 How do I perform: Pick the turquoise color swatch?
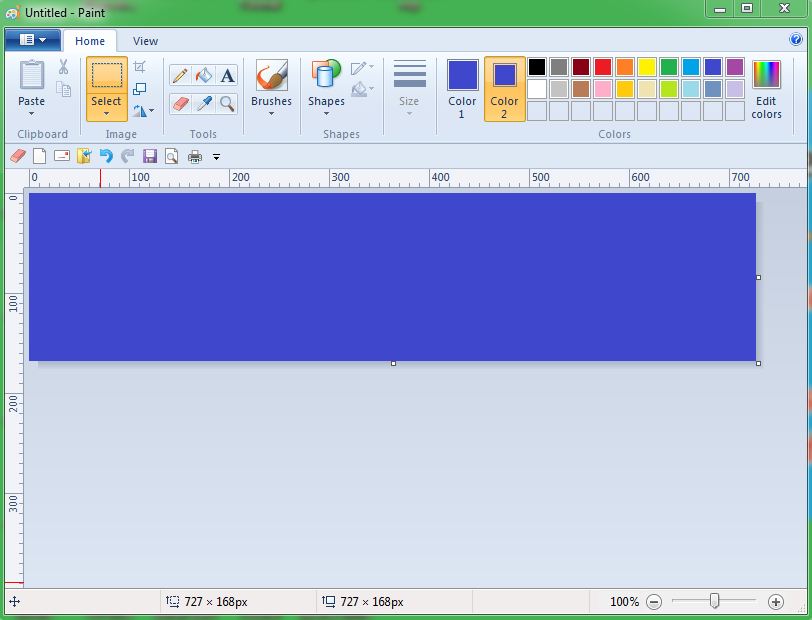coord(691,67)
